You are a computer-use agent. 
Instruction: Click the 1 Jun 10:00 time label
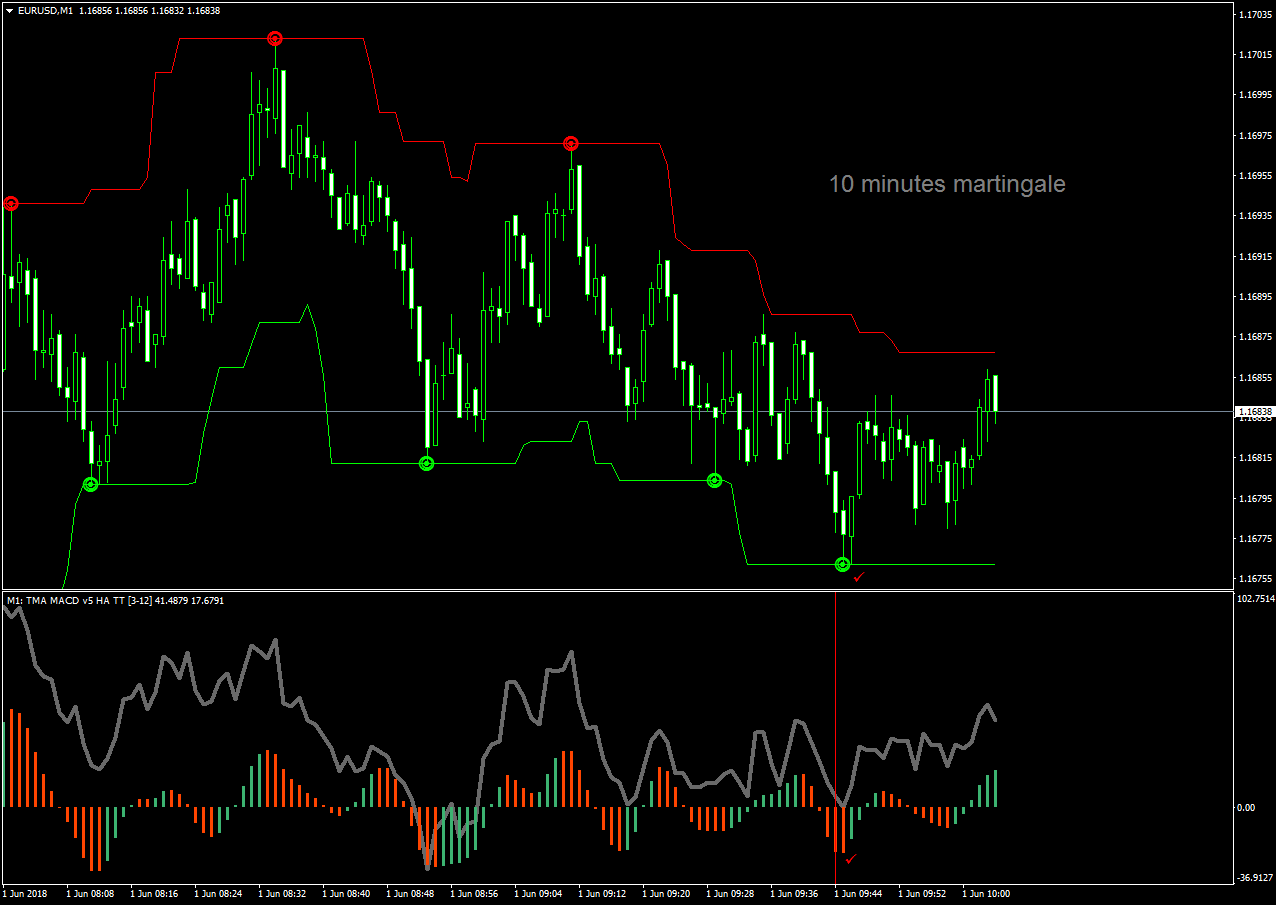[x=987, y=894]
